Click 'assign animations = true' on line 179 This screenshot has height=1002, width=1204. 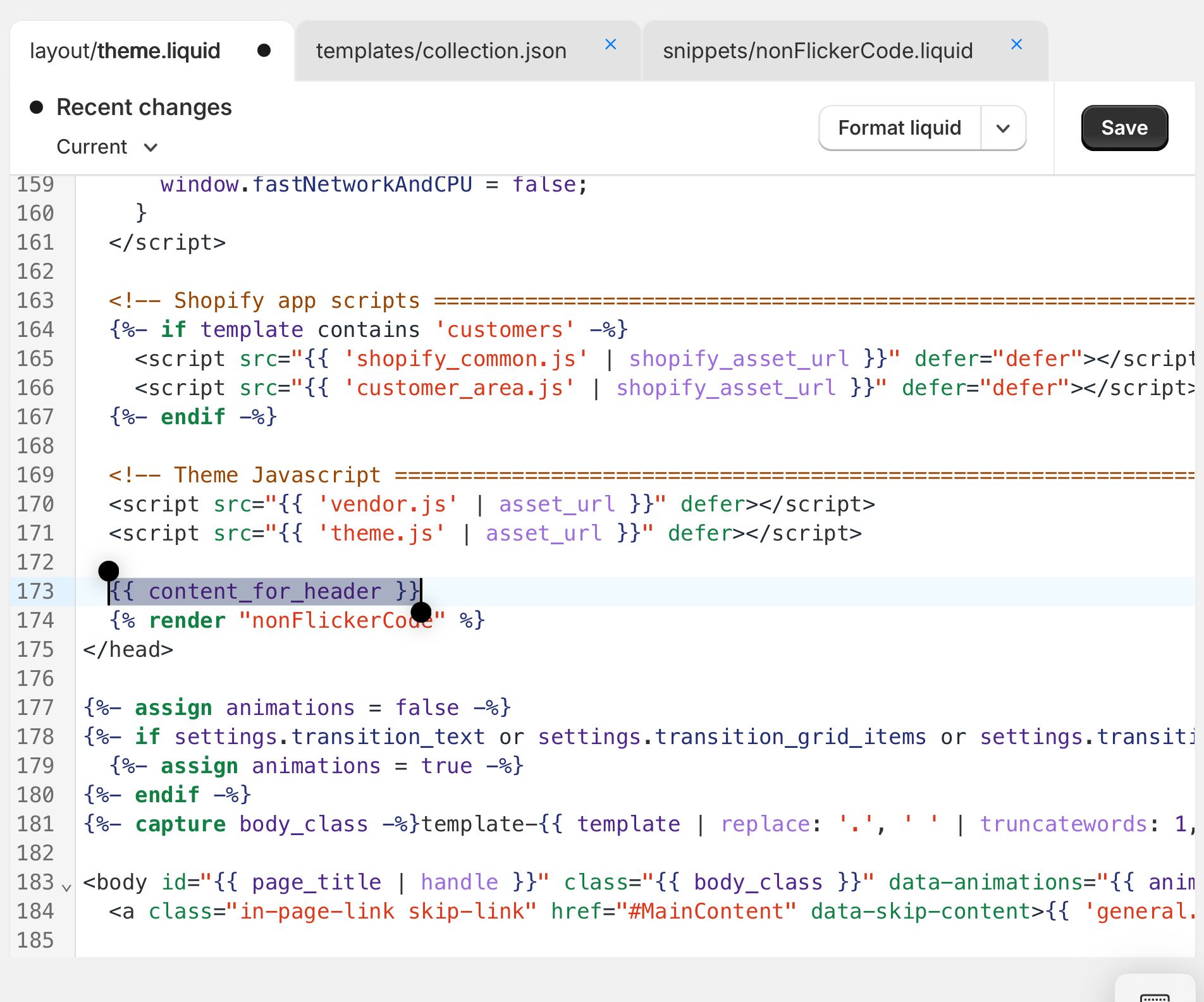pyautogui.click(x=316, y=766)
